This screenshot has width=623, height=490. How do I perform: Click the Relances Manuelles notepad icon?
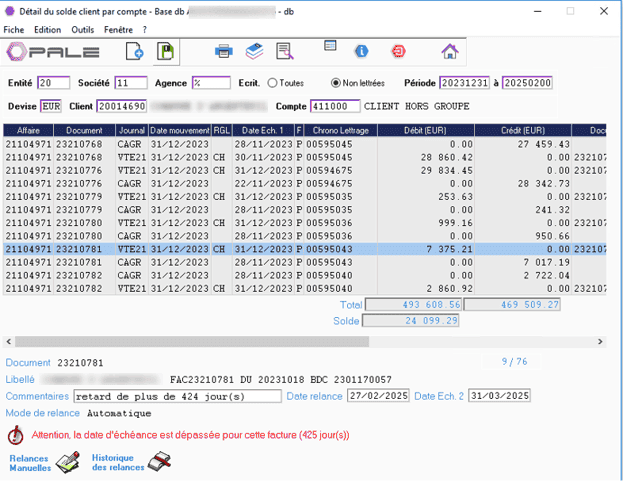(x=68, y=462)
